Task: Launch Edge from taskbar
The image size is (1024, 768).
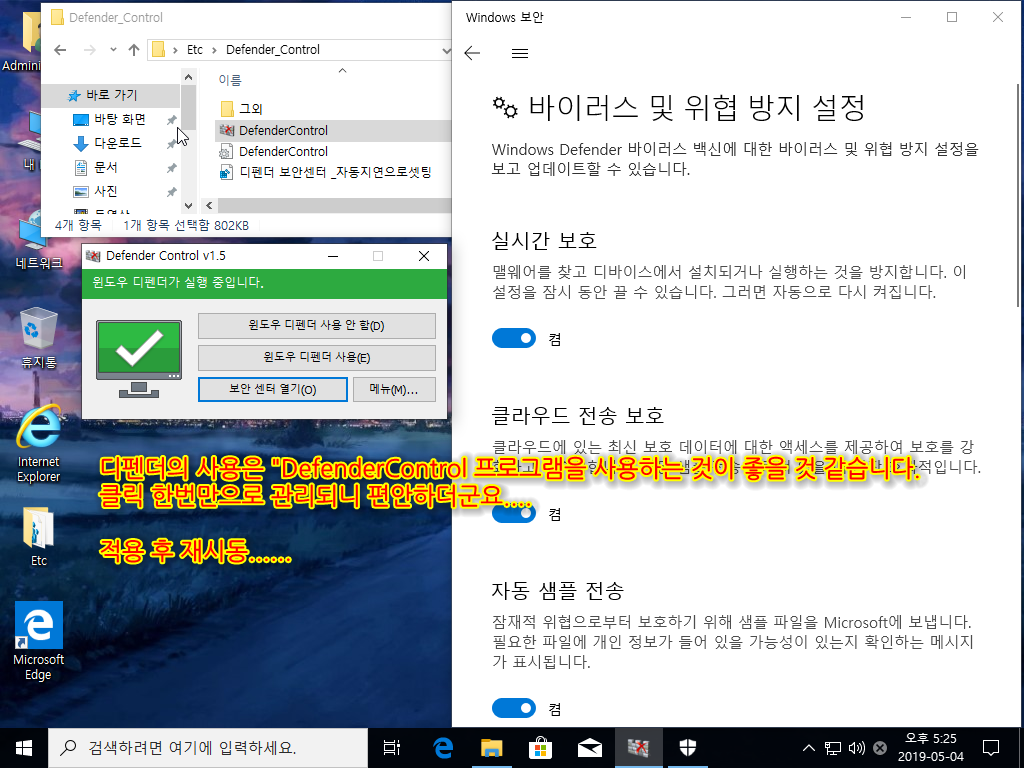Action: 443,748
